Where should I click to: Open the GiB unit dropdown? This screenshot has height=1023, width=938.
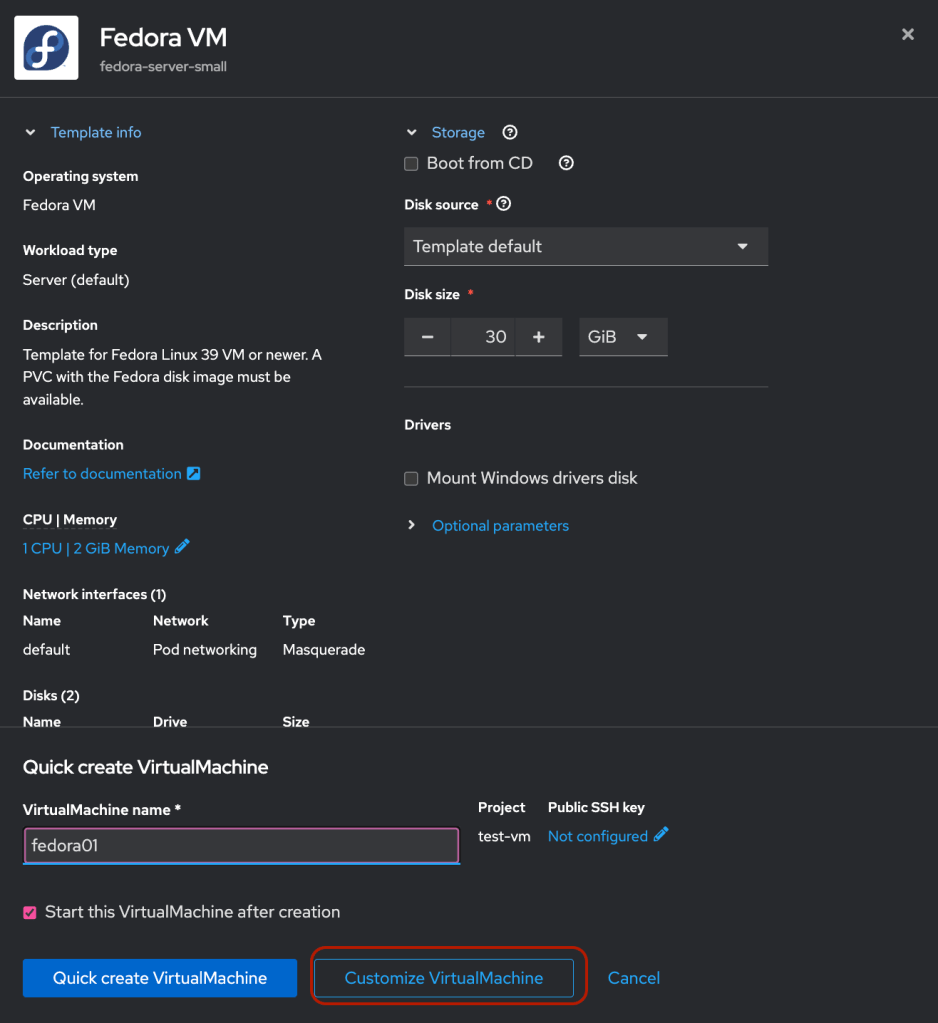tap(622, 337)
